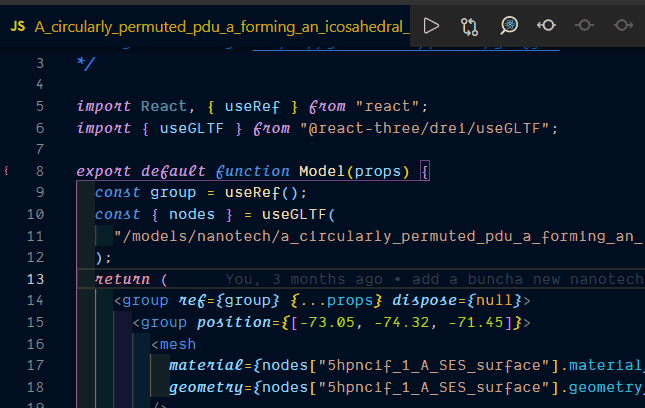
Task: Select the A_circularly_permuted_pdu file tab
Action: coord(205,26)
